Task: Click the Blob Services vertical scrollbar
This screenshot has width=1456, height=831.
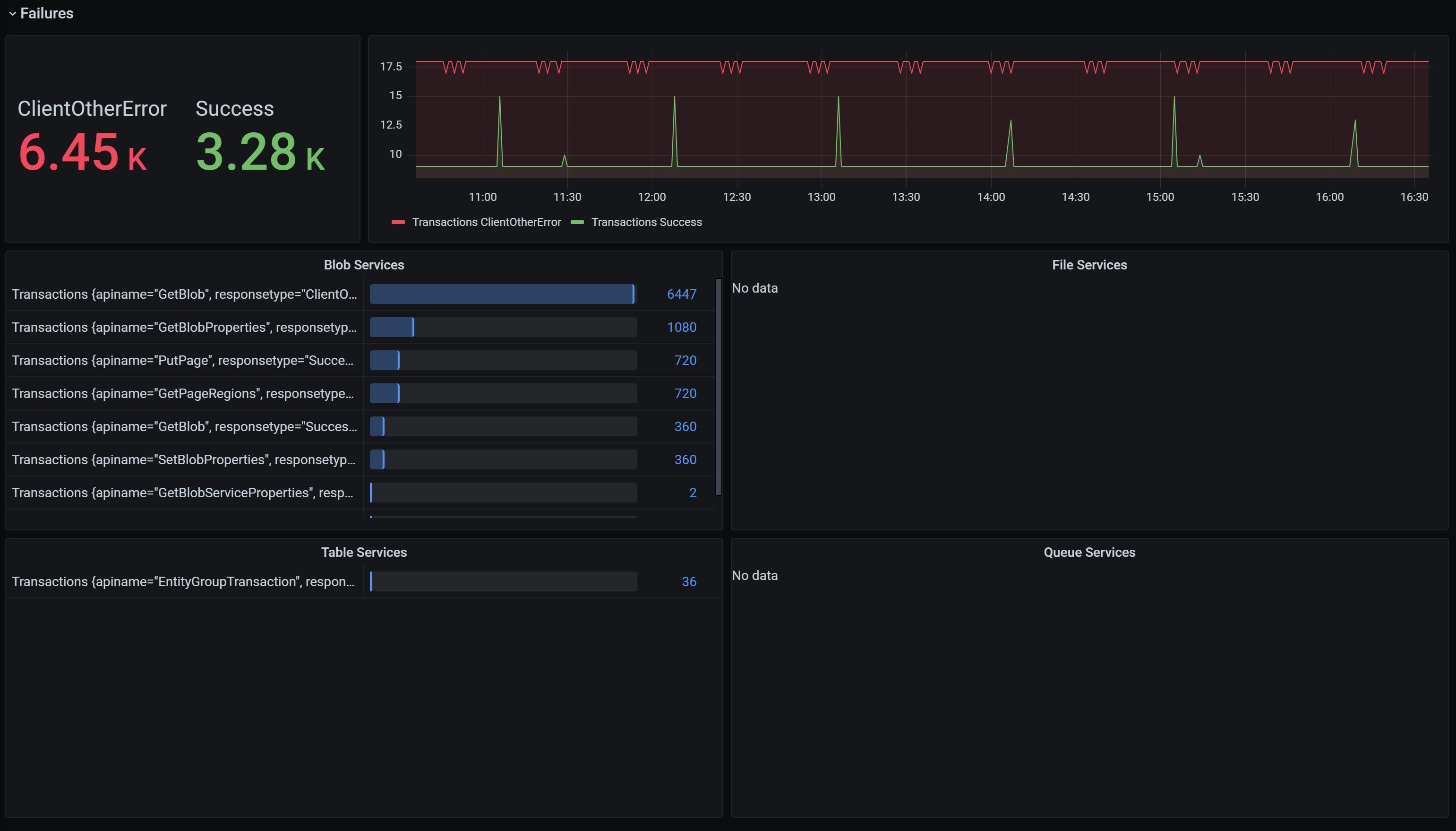Action: tap(718, 386)
